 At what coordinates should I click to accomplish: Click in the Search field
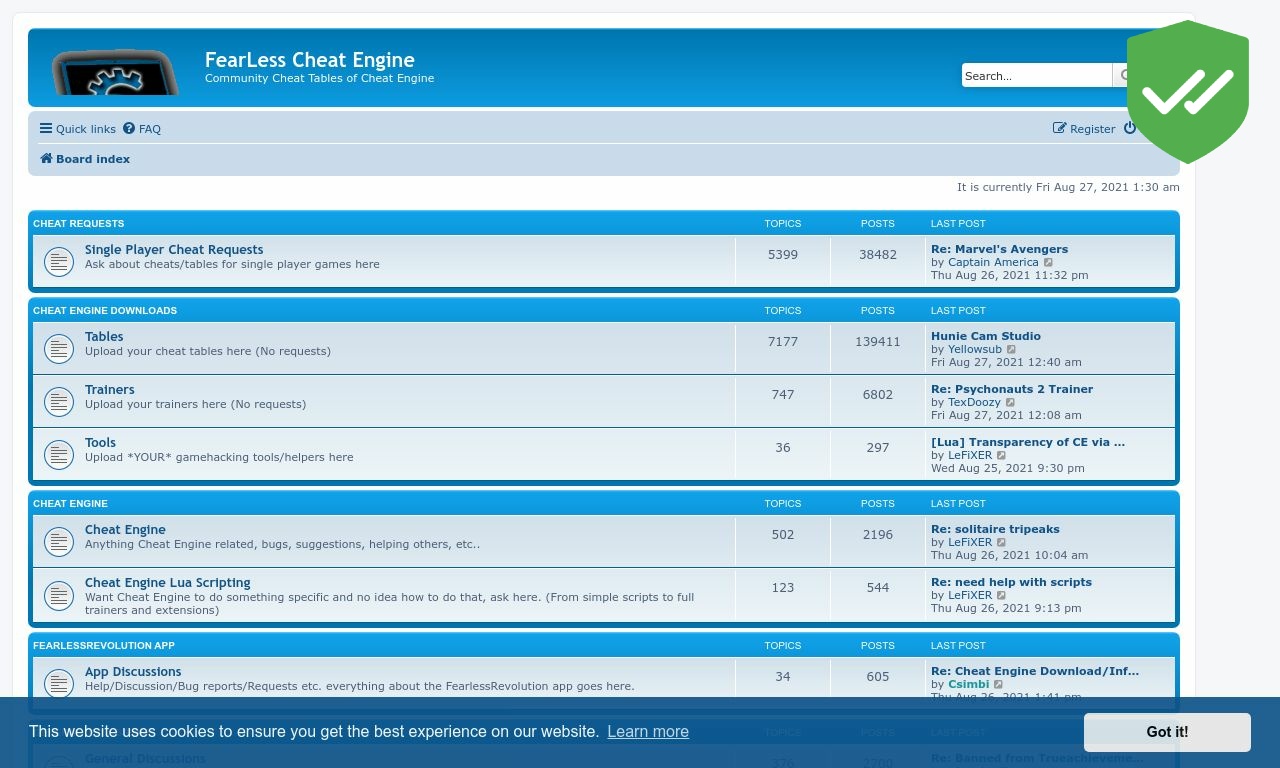(x=1037, y=76)
